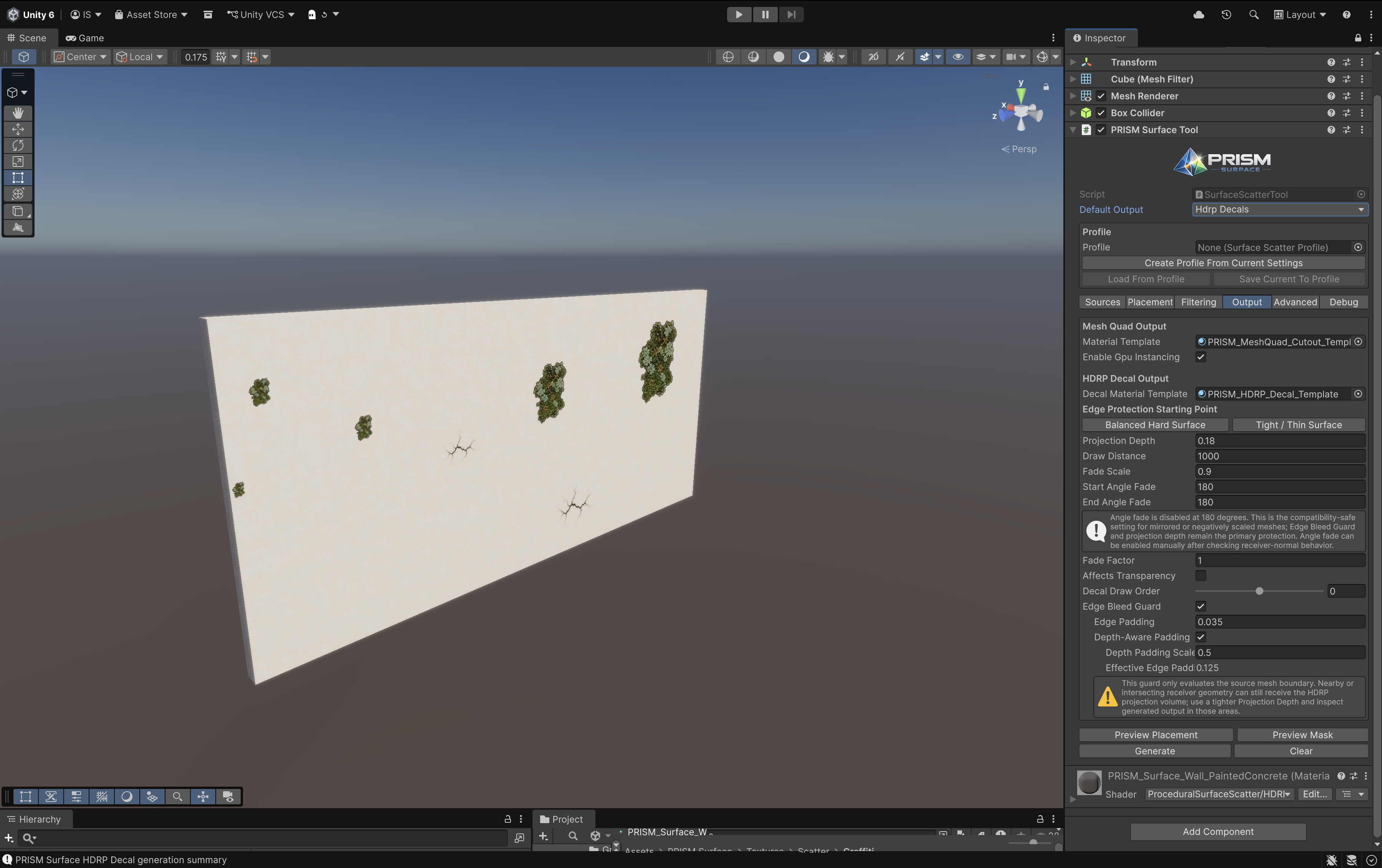Click the Generate button

point(1155,751)
